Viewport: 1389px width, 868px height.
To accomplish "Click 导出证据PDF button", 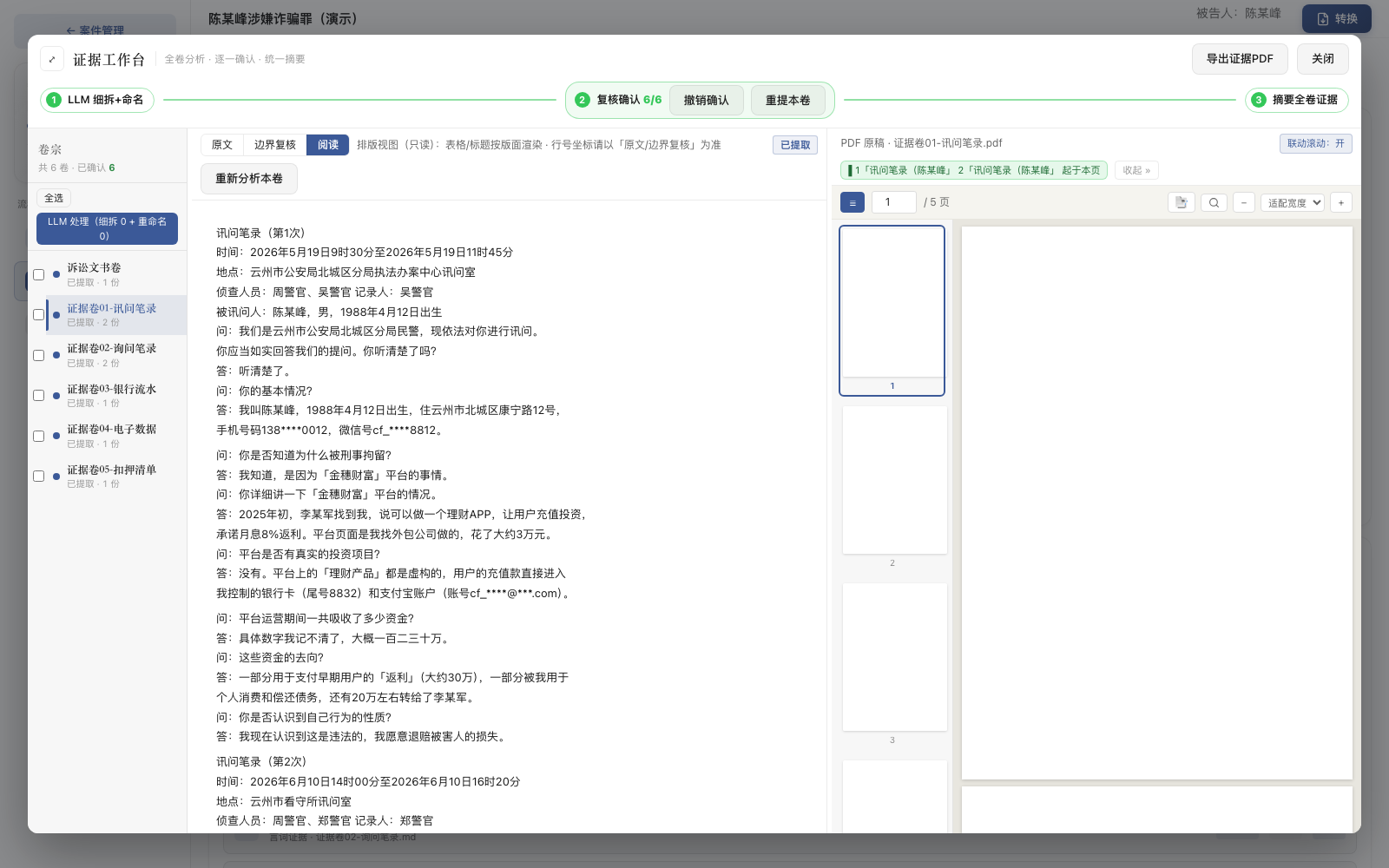I will (x=1240, y=59).
